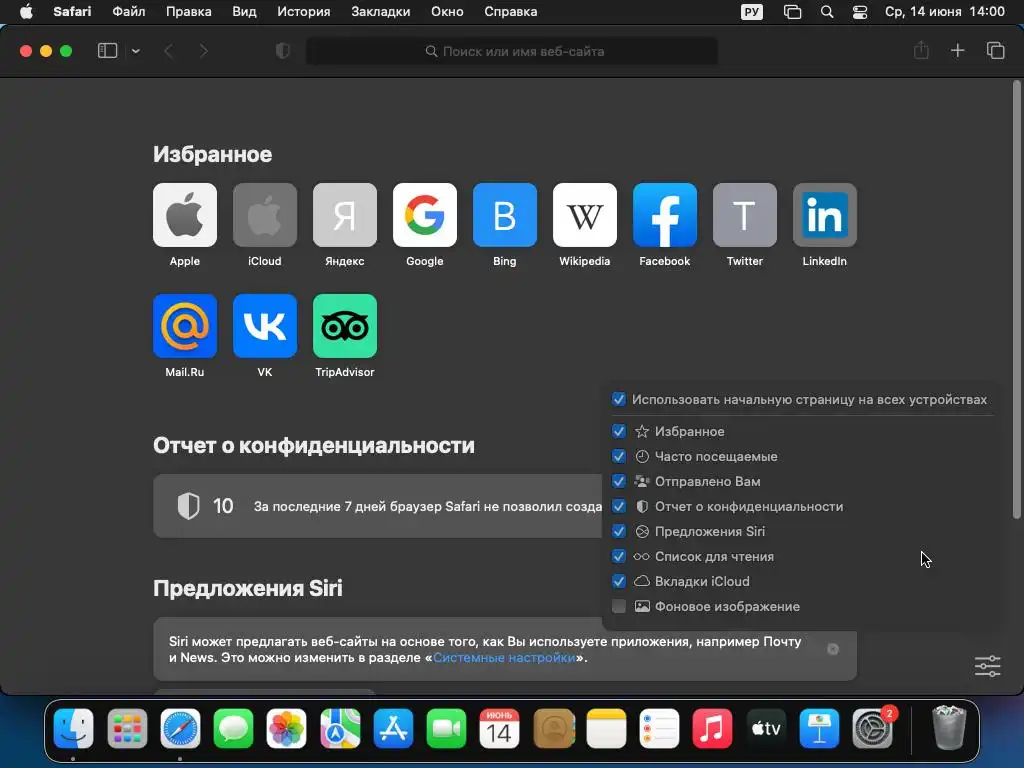Uncheck Список для чтения checkbox
Screen dimensions: 1024x768
(618, 556)
